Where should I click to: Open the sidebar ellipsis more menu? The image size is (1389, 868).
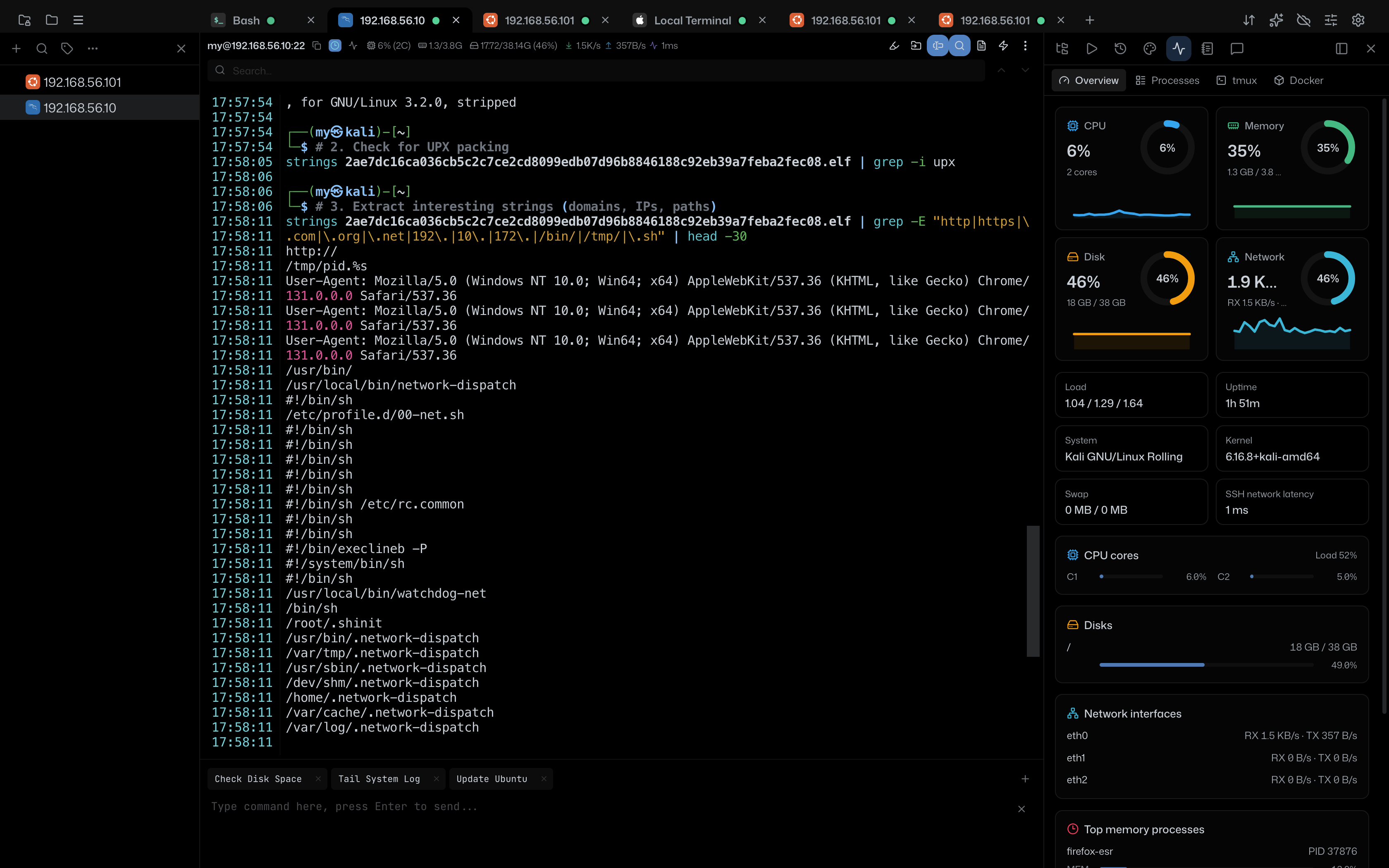point(93,49)
